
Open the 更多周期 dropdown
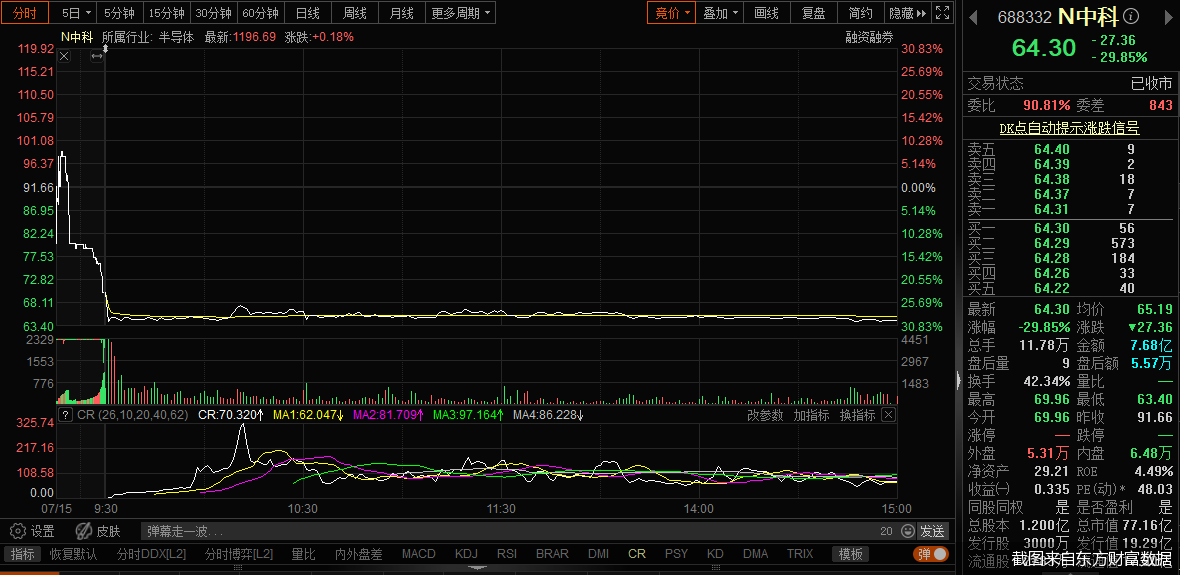pos(460,13)
